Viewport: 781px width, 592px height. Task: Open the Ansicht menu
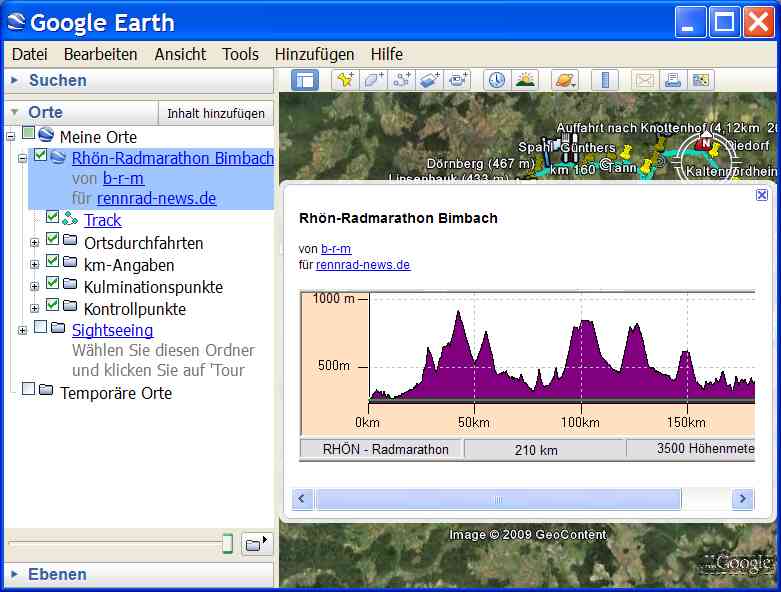pos(180,54)
